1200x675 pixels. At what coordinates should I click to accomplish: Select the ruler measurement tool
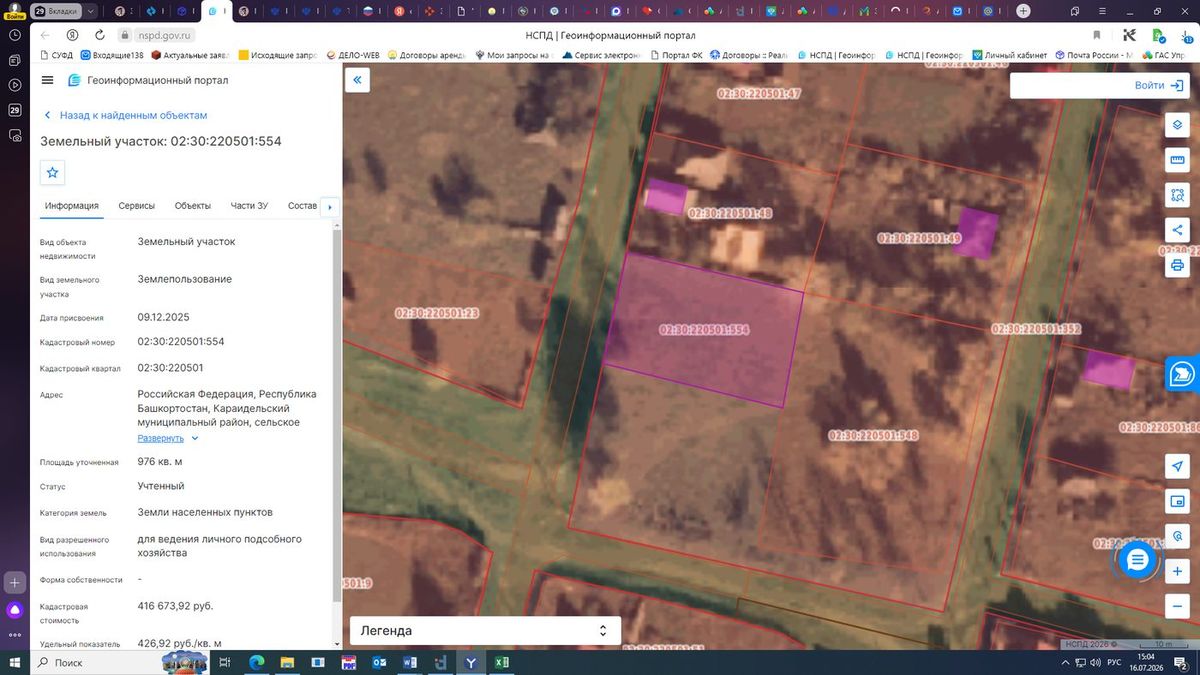pyautogui.click(x=1178, y=160)
